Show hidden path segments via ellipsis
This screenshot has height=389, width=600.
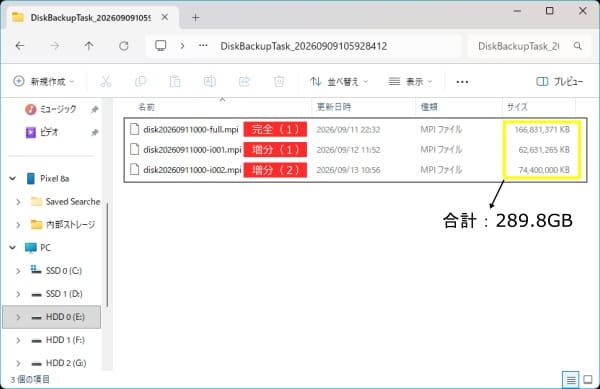point(203,46)
